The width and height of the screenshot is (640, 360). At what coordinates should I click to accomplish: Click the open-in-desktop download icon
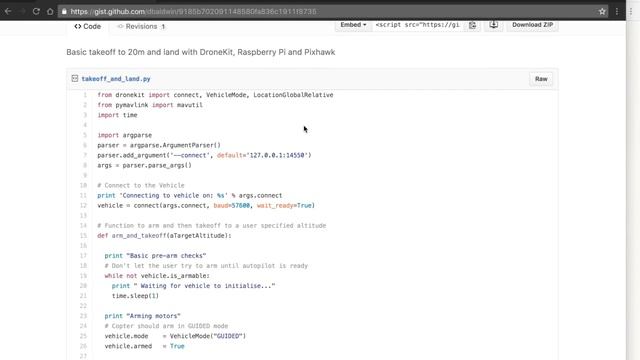pyautogui.click(x=493, y=25)
